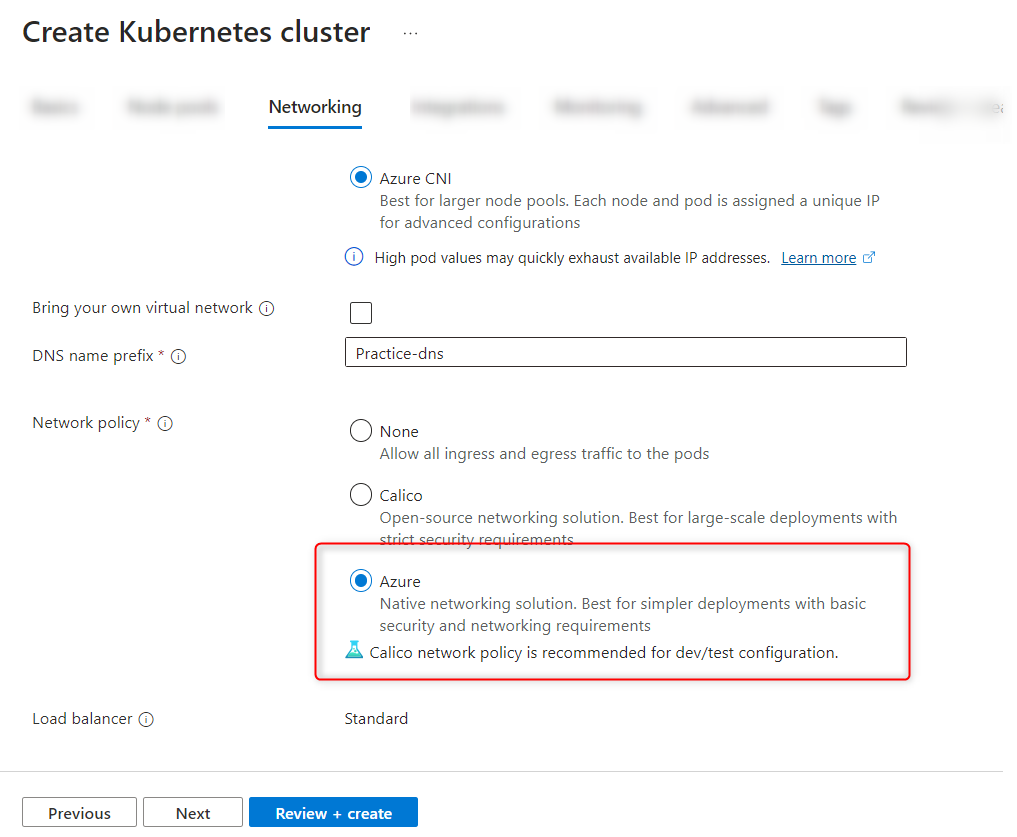Screen dimensions: 1017x837
Task: Go to the Next step
Action: click(193, 813)
